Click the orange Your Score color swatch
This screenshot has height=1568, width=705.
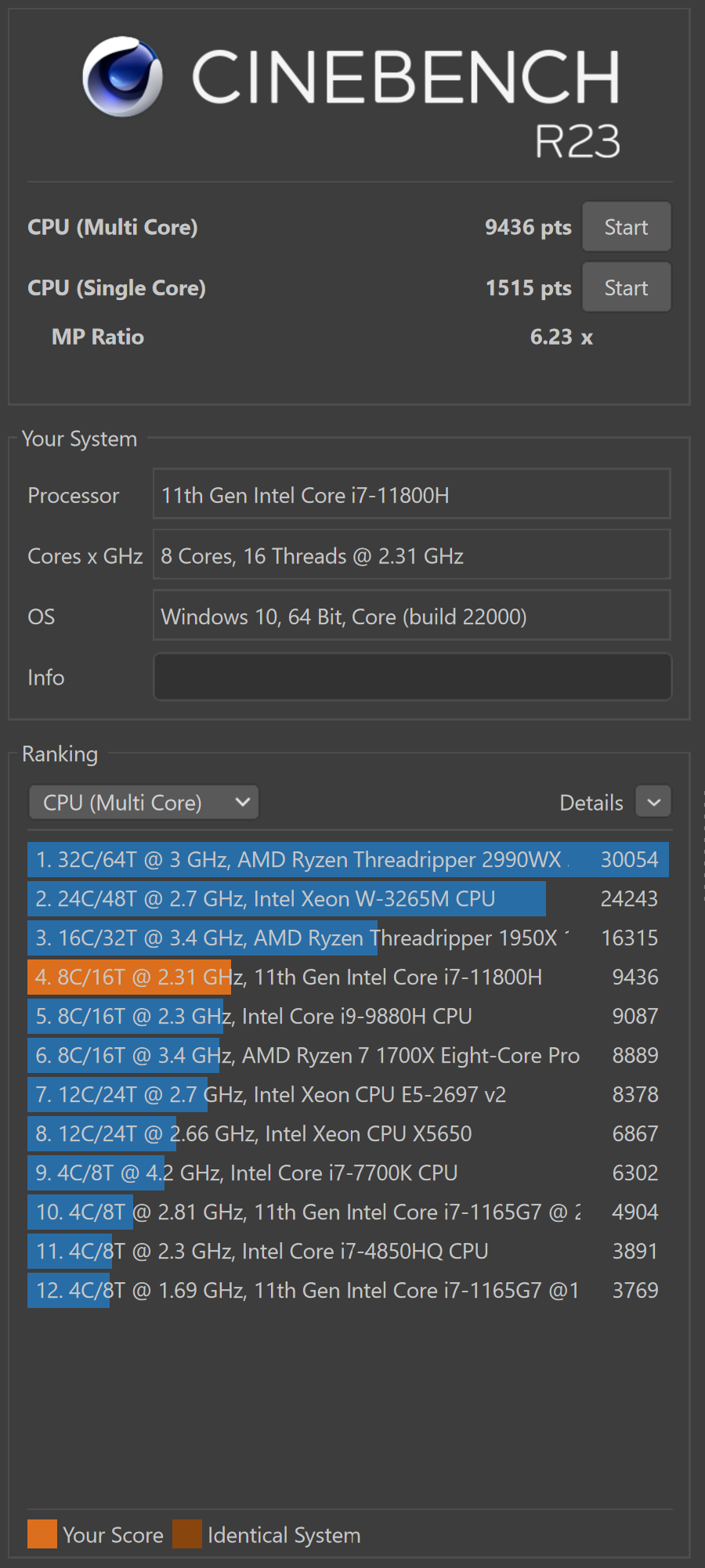42,1534
